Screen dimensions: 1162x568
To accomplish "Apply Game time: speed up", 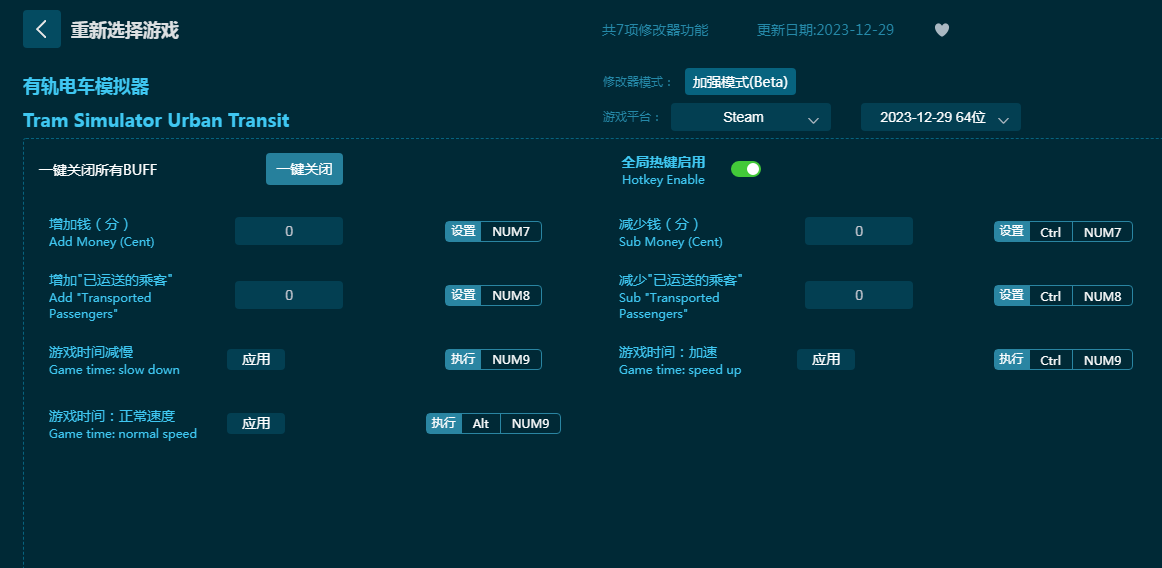I will [x=826, y=359].
